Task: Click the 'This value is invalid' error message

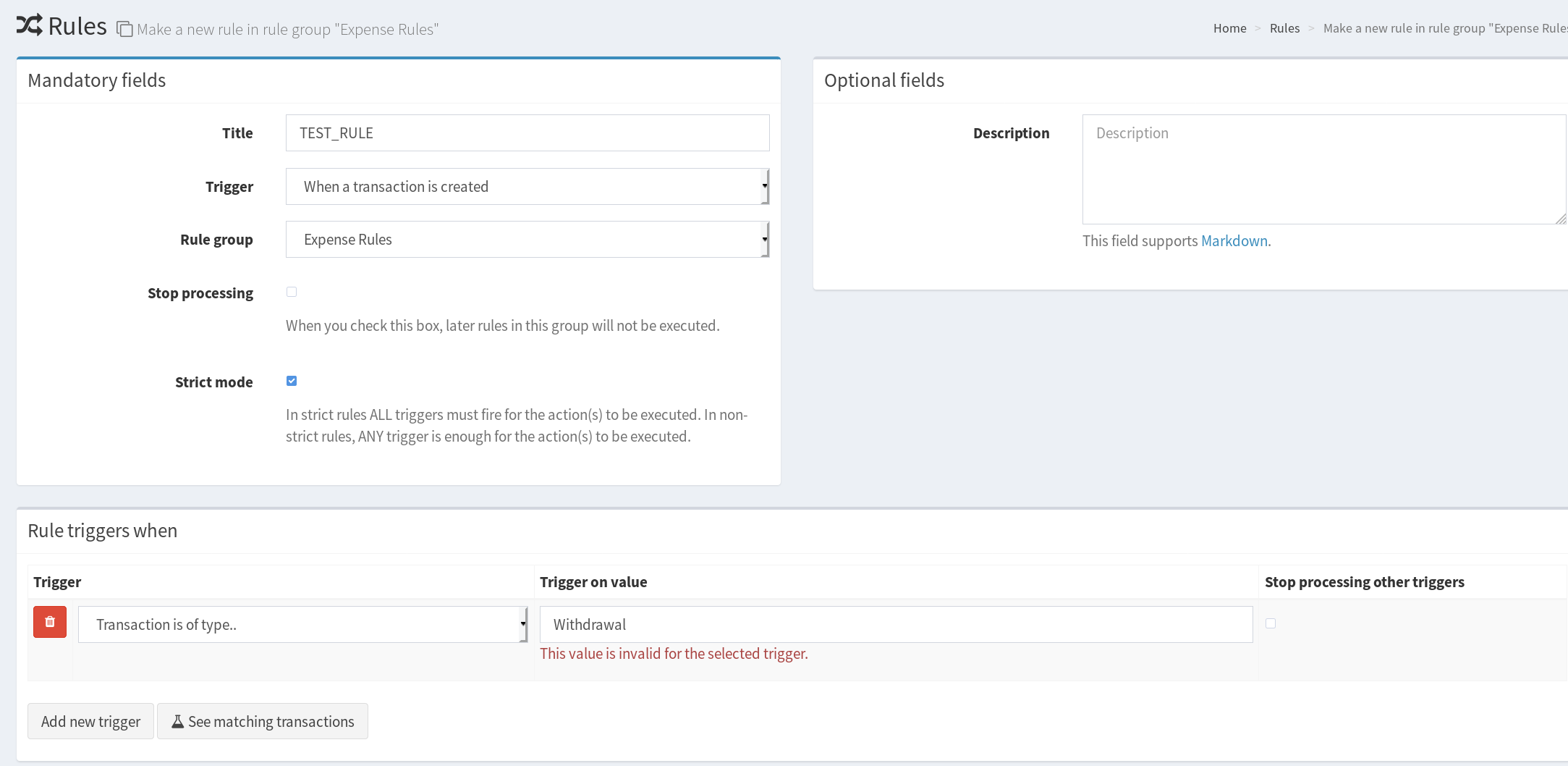Action: (674, 654)
